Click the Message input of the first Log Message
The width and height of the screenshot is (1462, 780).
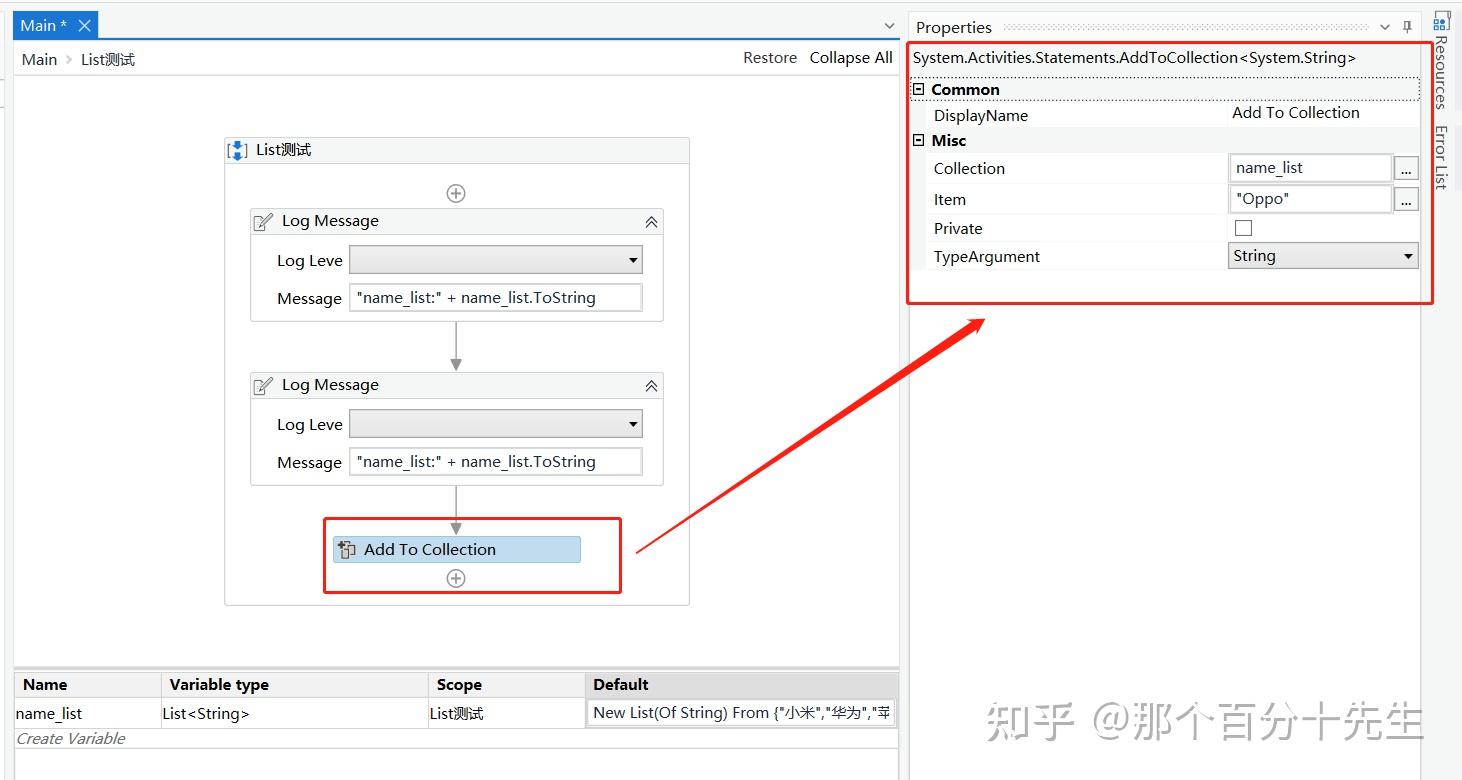495,297
